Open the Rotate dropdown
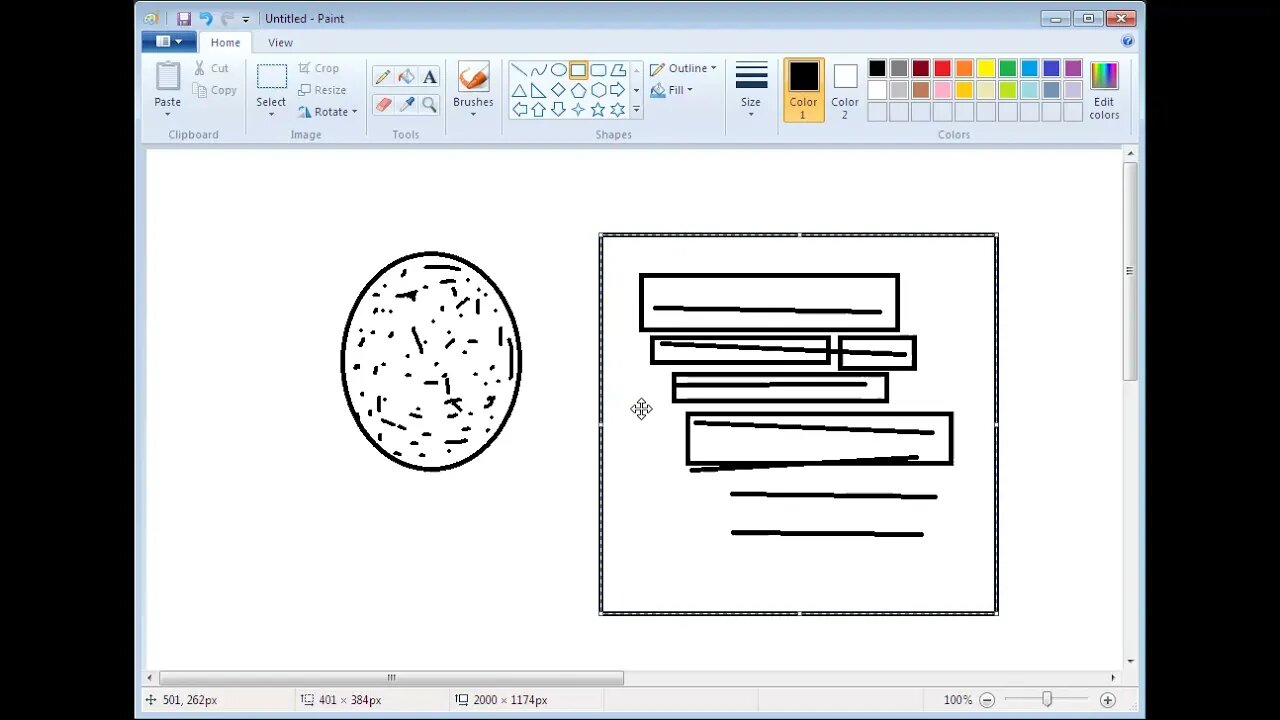The image size is (1280, 720). (x=327, y=111)
